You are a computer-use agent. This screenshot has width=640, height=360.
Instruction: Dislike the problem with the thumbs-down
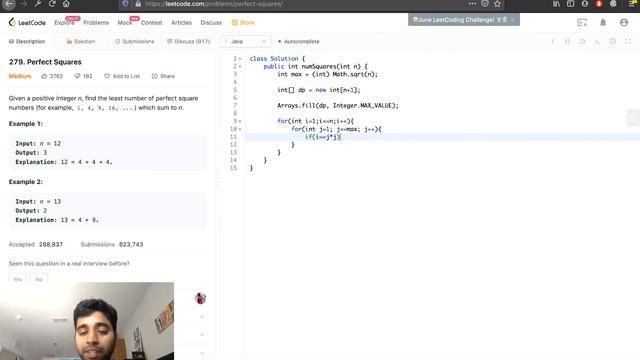click(77, 76)
